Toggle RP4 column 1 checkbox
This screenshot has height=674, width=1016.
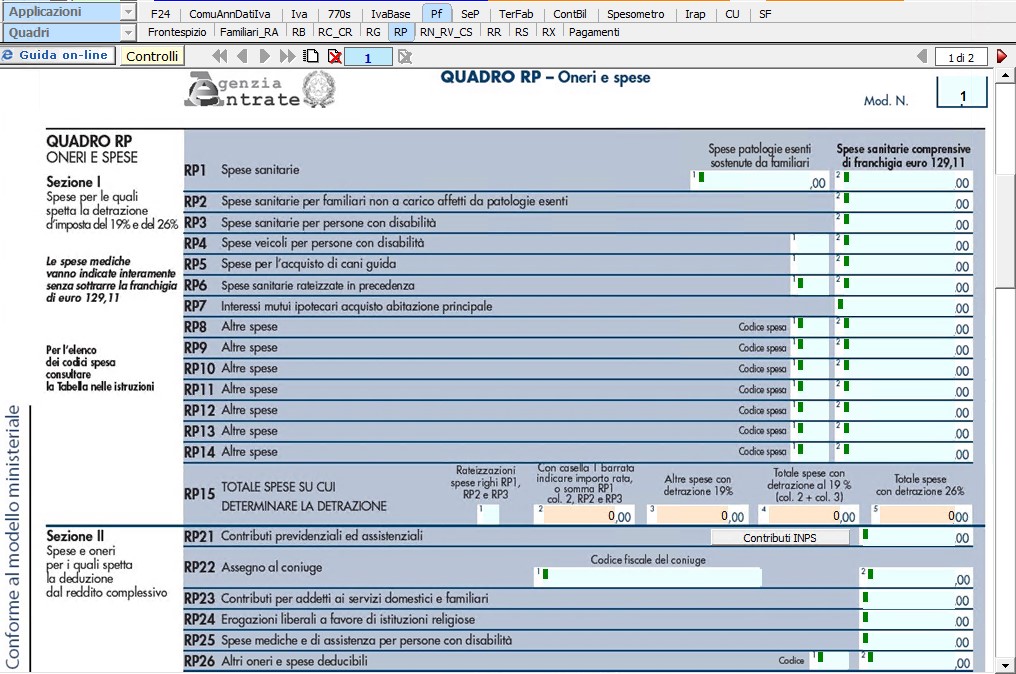click(x=809, y=243)
